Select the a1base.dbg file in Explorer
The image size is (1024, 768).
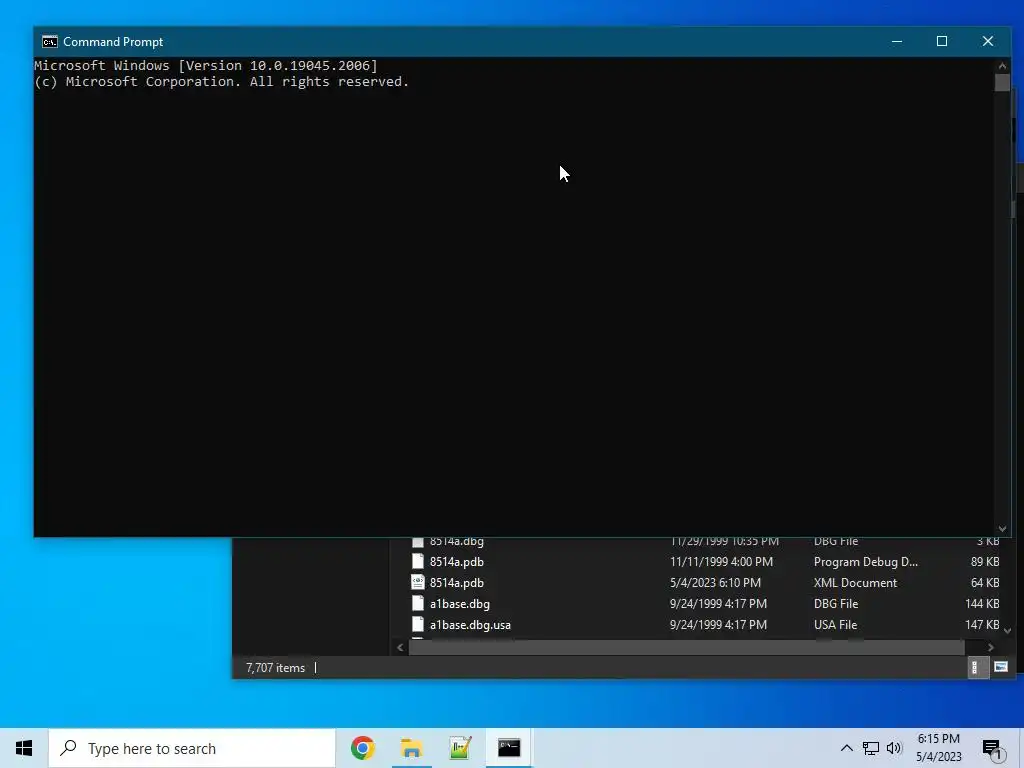click(x=704, y=603)
